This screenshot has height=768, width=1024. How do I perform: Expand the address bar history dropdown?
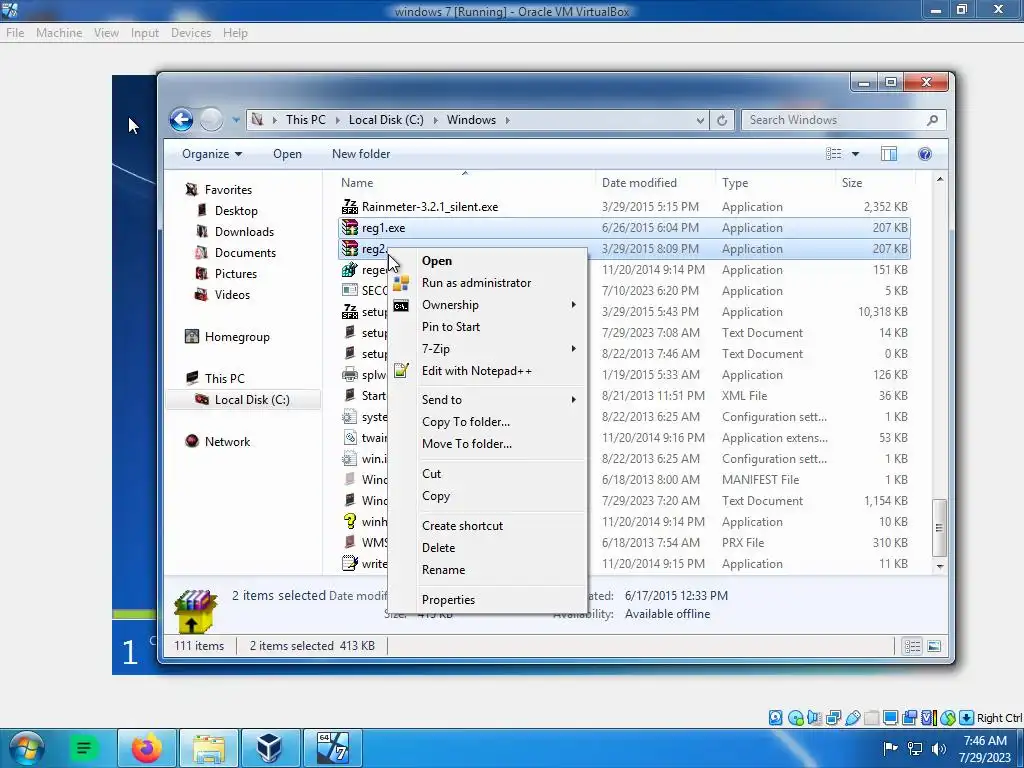(x=700, y=120)
